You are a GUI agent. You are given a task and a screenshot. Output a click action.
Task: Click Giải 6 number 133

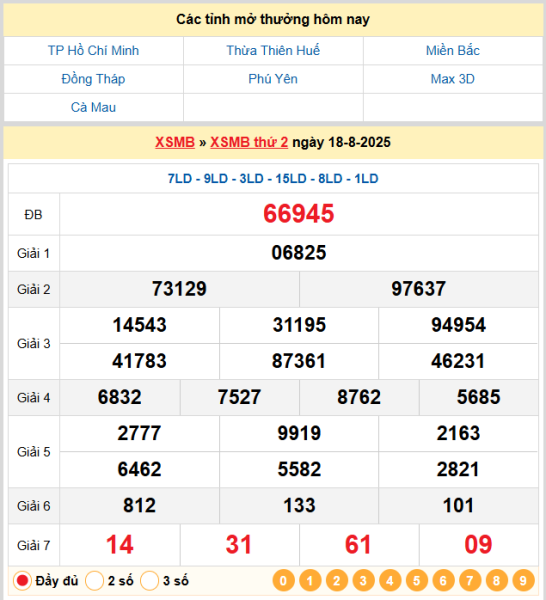(299, 505)
